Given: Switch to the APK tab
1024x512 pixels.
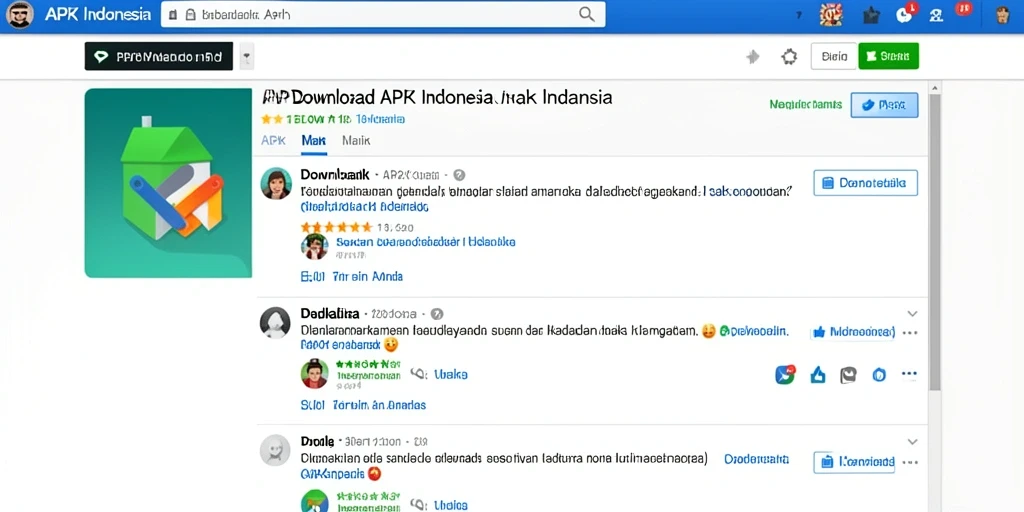Looking at the screenshot, I should (274, 140).
